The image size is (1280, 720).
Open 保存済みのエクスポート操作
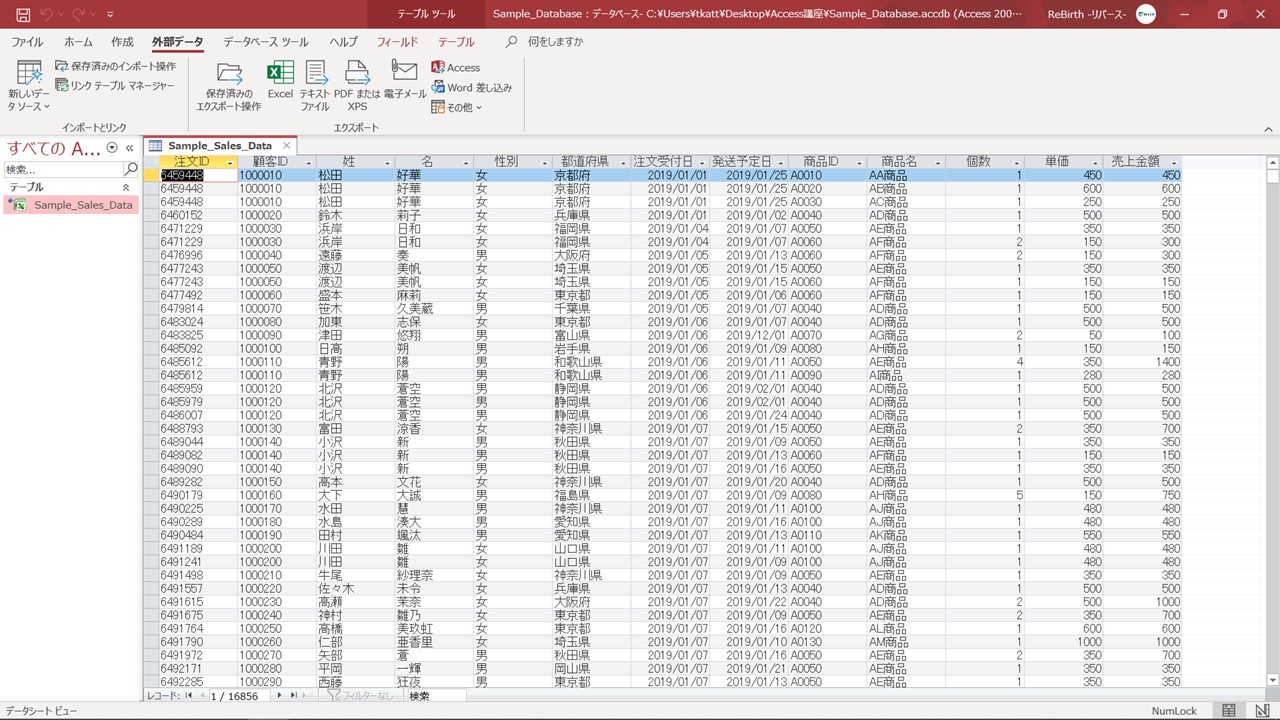click(x=228, y=85)
